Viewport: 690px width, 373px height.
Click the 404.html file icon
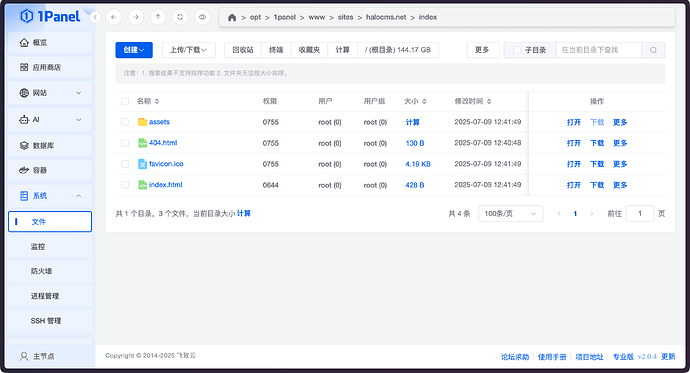coord(142,143)
